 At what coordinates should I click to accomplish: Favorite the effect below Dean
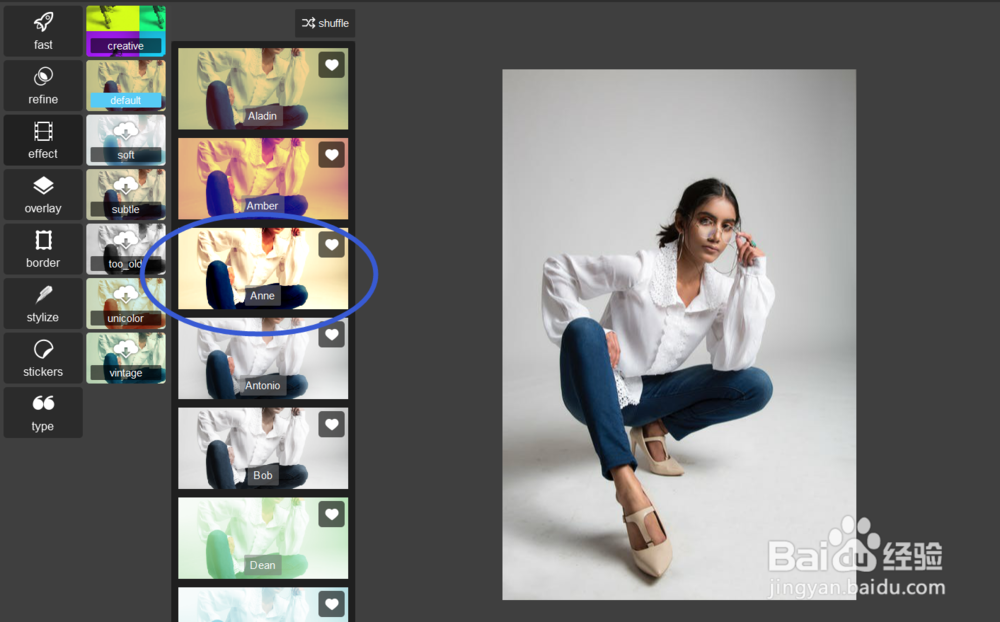coord(332,604)
